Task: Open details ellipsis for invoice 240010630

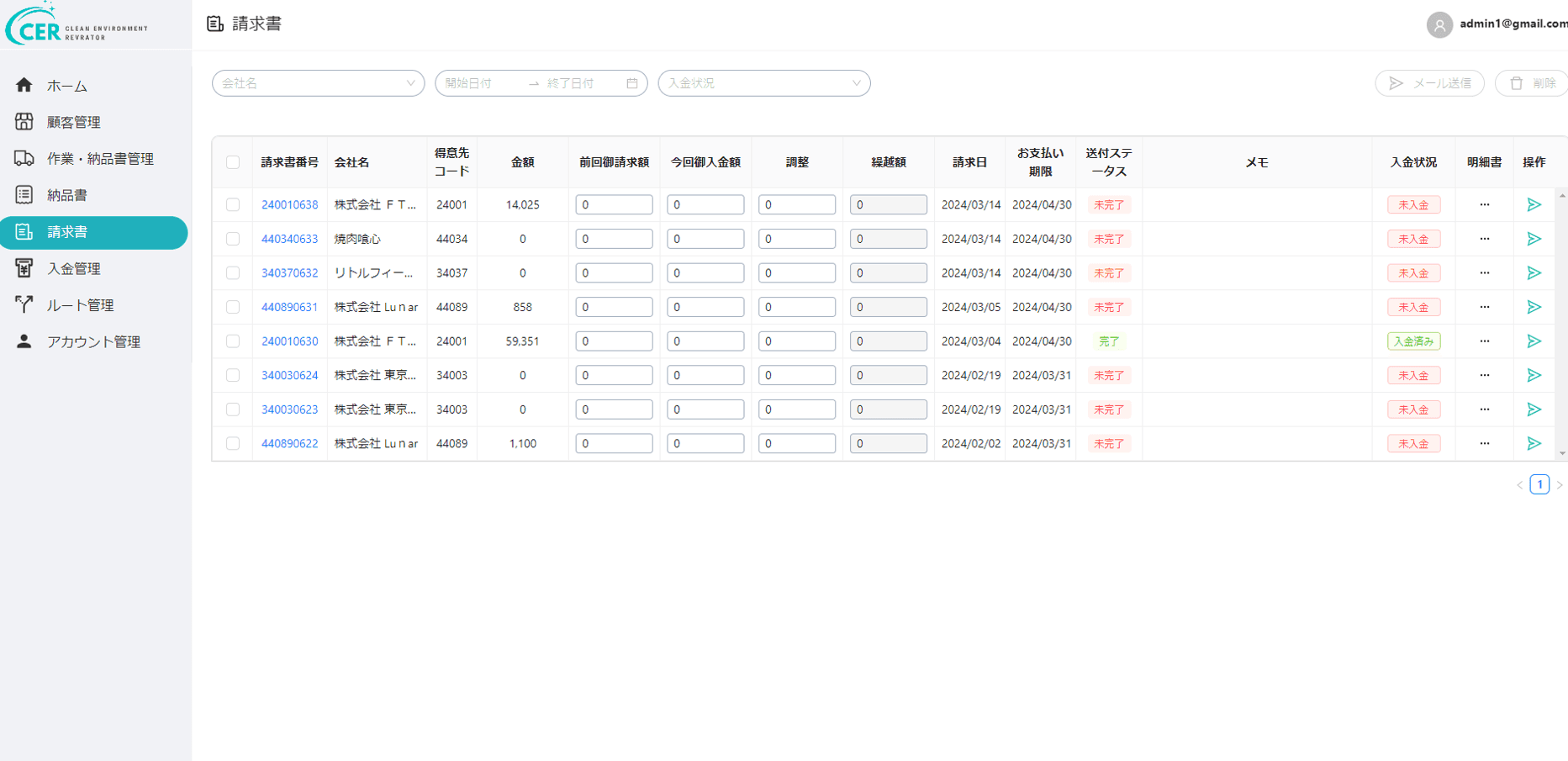Action: 1484,341
